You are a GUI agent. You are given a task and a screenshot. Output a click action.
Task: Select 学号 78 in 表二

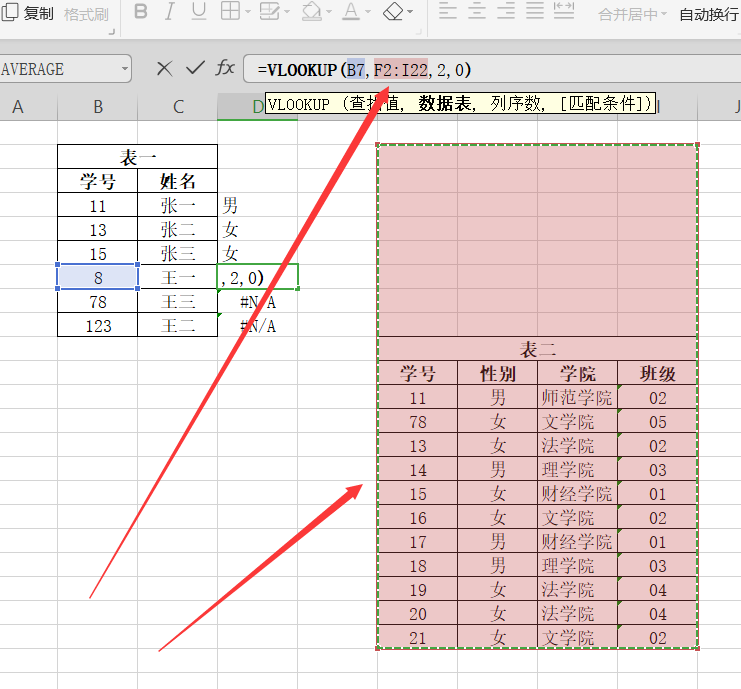(418, 422)
